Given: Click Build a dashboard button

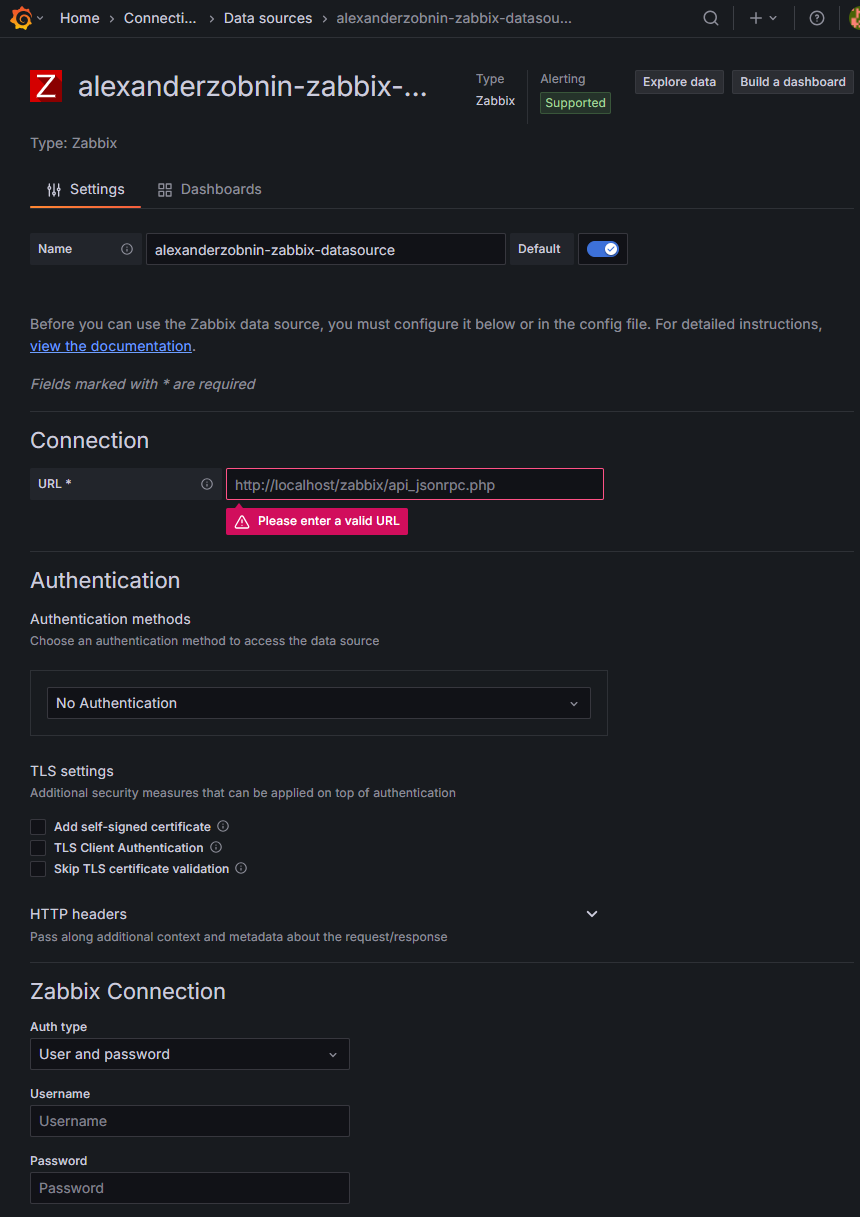Looking at the screenshot, I should 793,82.
